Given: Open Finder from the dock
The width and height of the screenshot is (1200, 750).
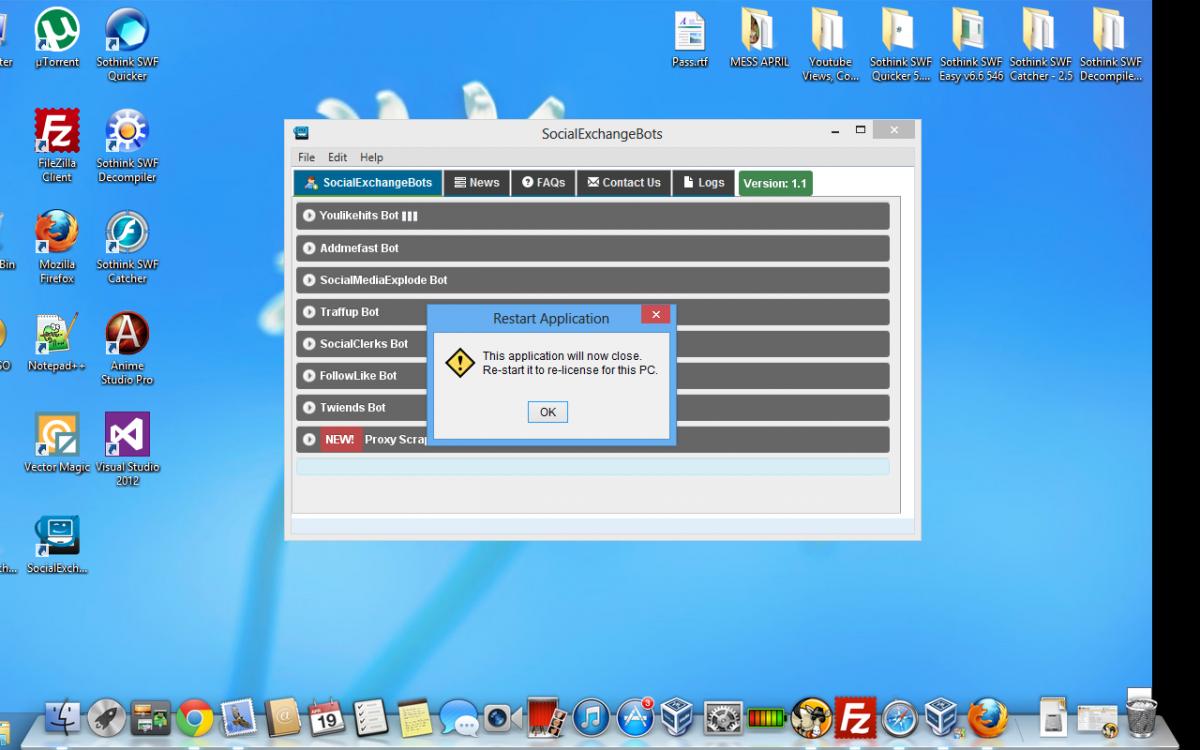Looking at the screenshot, I should point(63,718).
